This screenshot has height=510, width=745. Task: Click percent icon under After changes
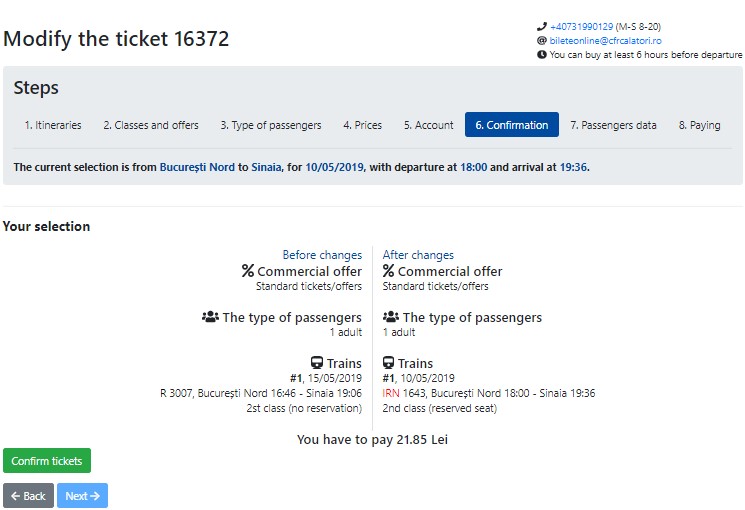coord(388,271)
